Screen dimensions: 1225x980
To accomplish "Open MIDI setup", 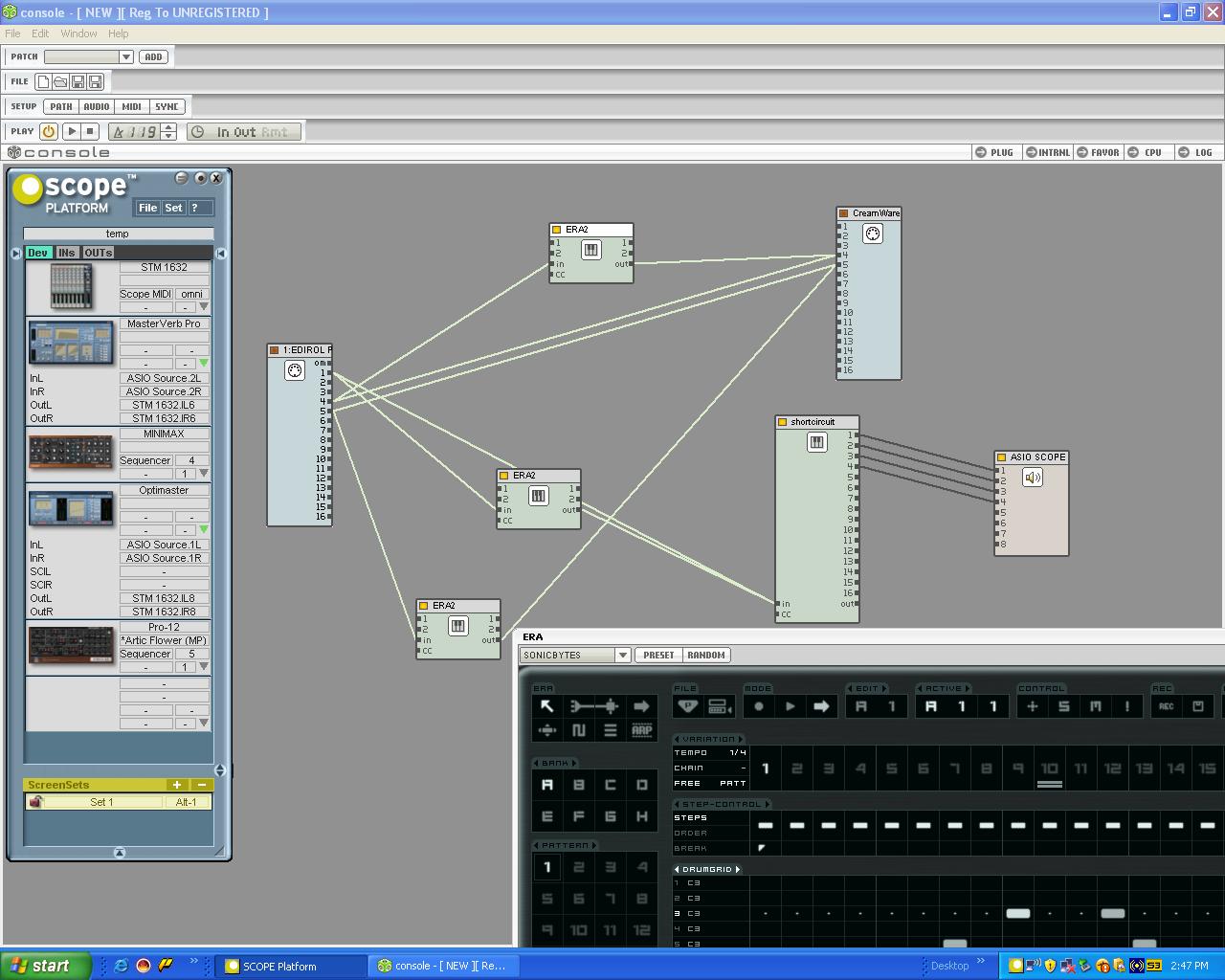I will coord(131,107).
